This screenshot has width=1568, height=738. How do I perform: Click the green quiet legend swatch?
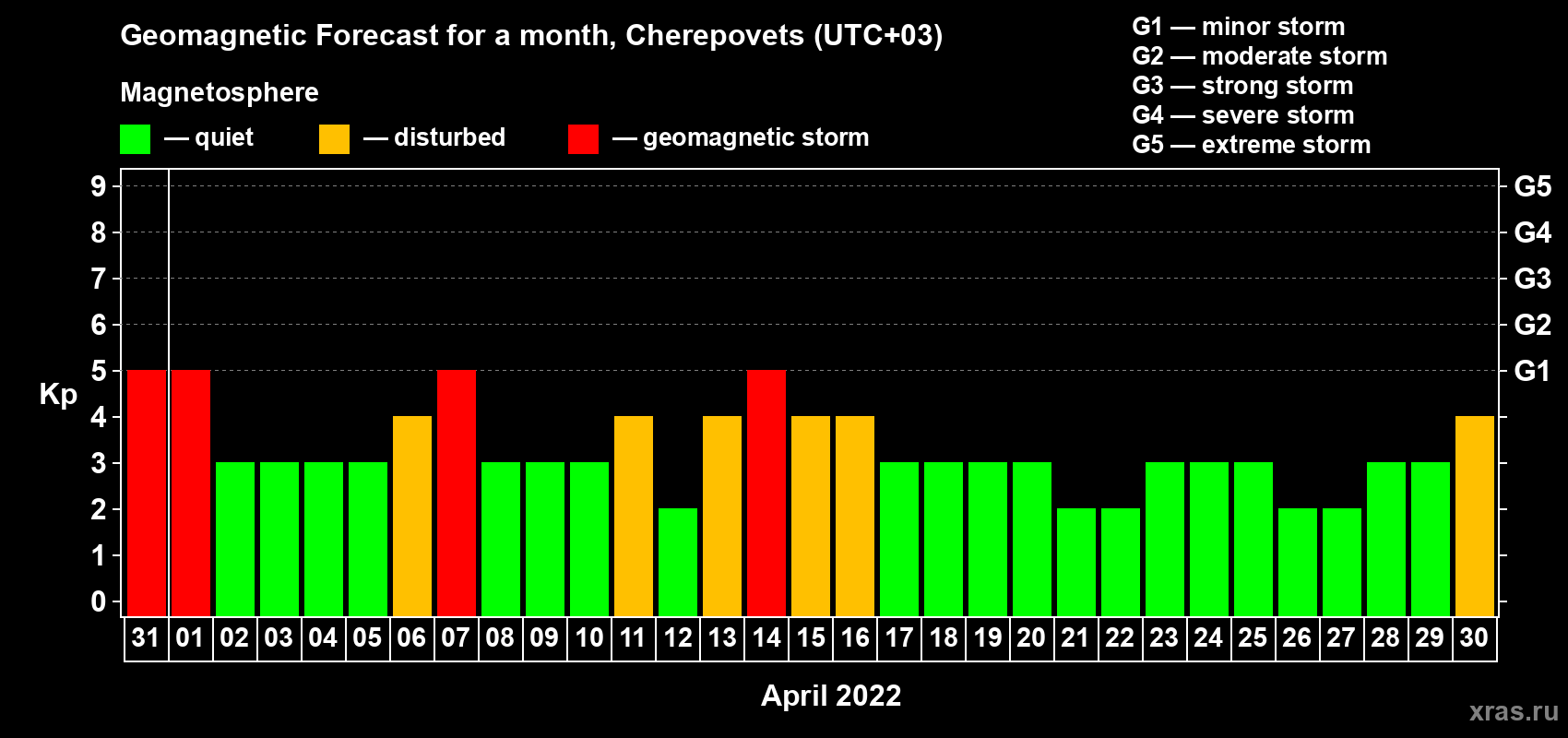(x=135, y=139)
